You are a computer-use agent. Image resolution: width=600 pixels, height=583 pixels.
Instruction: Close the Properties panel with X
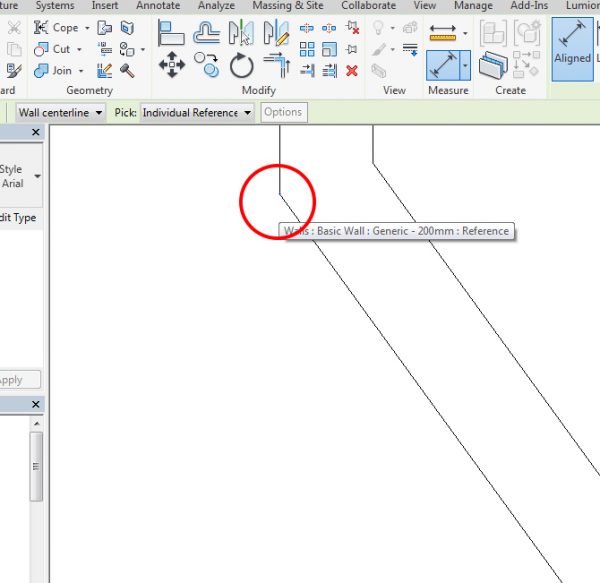coord(36,132)
